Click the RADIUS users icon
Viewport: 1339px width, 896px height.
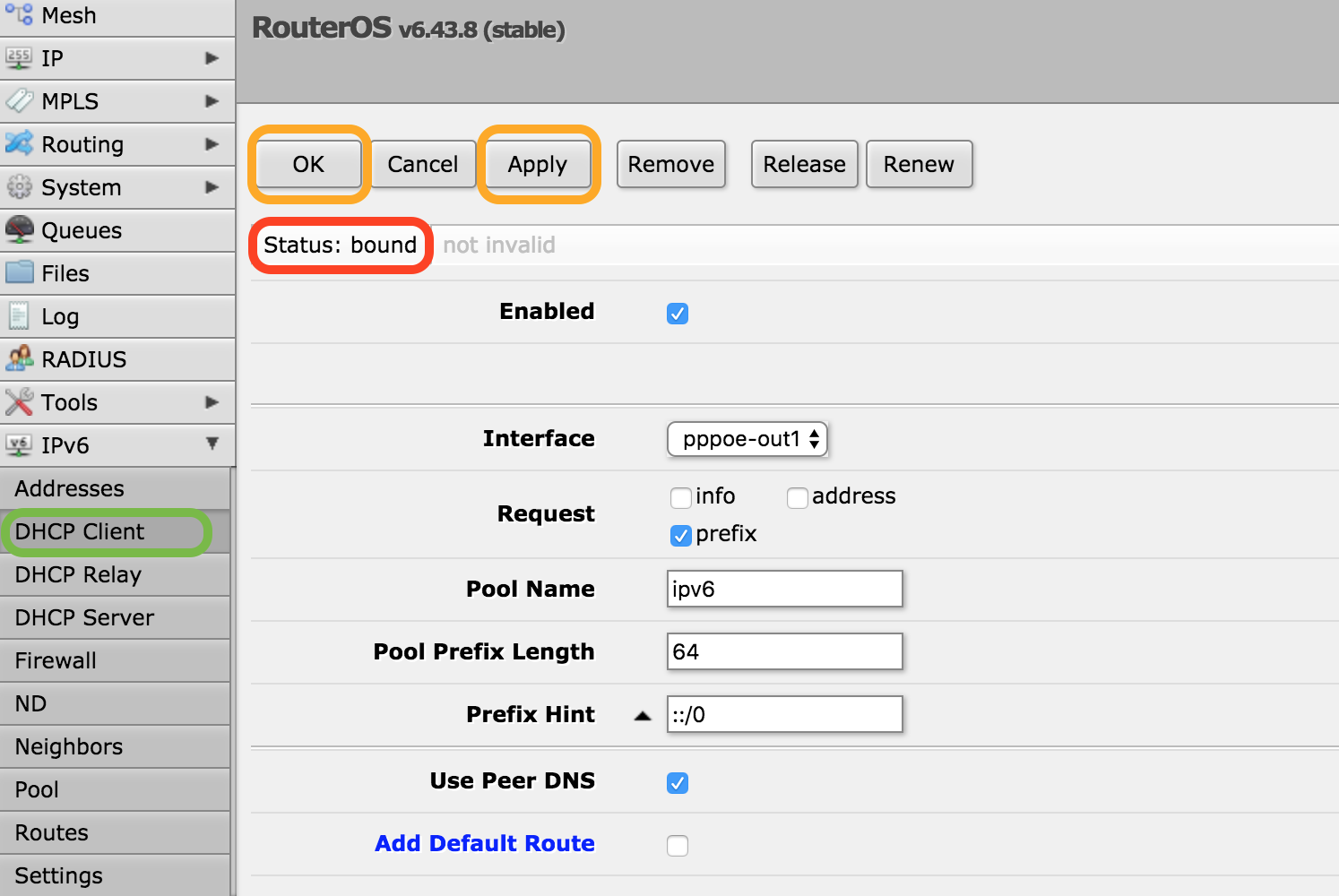19,358
